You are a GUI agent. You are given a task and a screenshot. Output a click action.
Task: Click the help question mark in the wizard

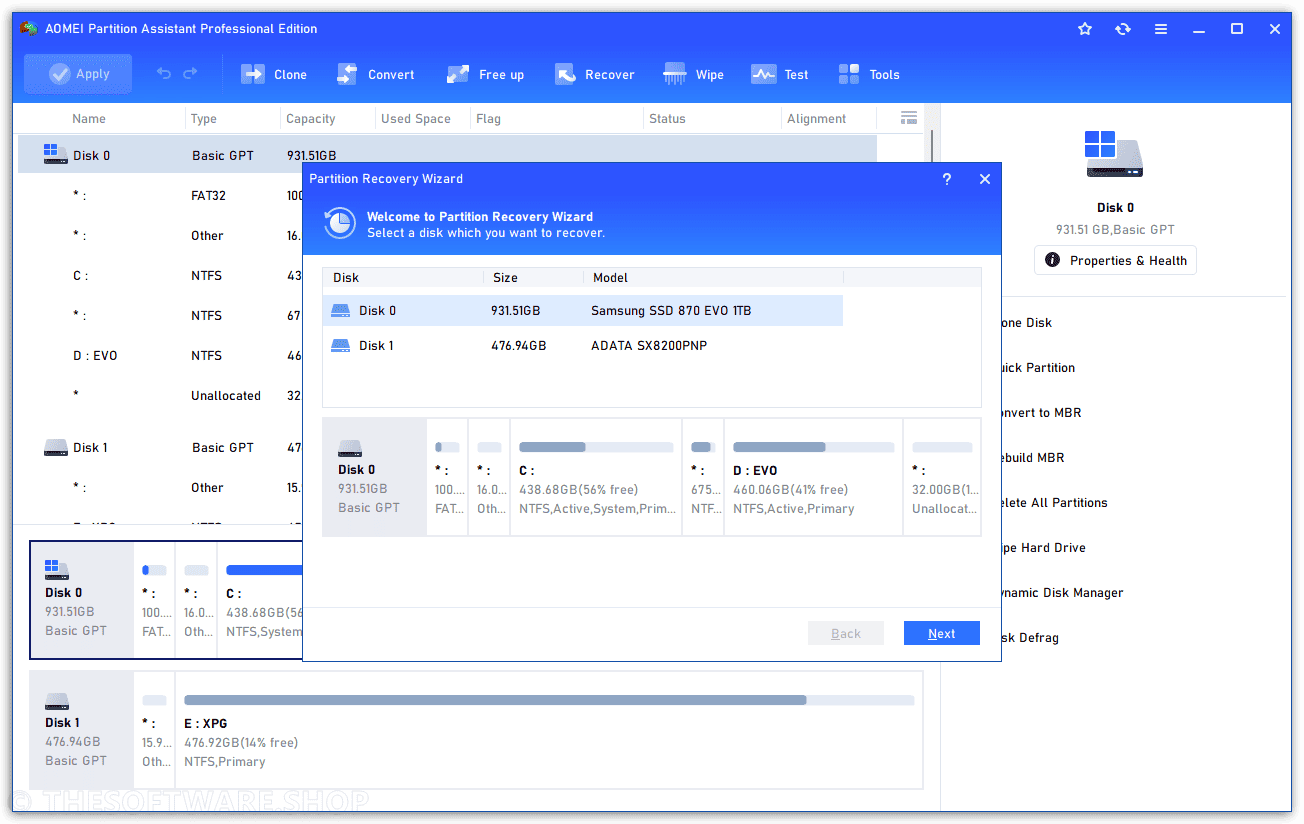[947, 179]
